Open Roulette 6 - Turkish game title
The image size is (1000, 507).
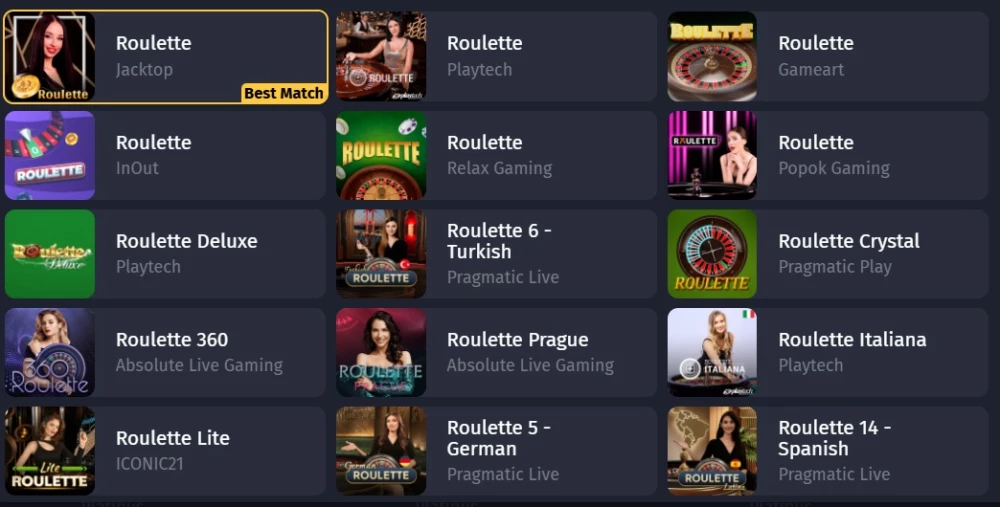(499, 240)
